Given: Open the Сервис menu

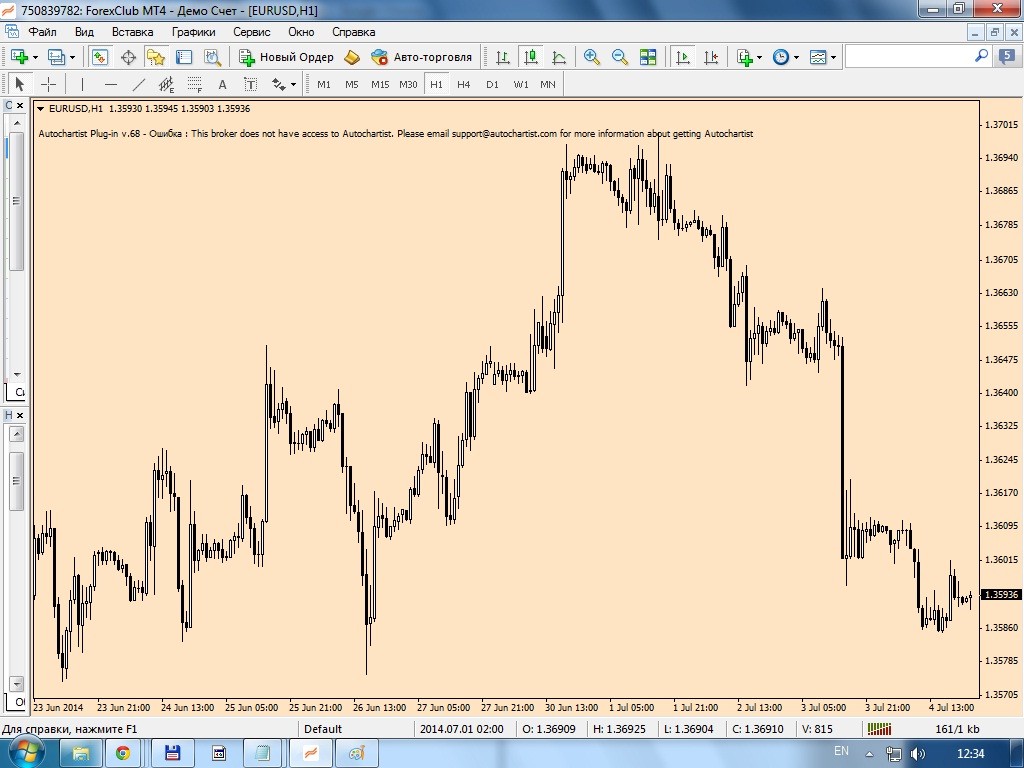Looking at the screenshot, I should (x=251, y=32).
